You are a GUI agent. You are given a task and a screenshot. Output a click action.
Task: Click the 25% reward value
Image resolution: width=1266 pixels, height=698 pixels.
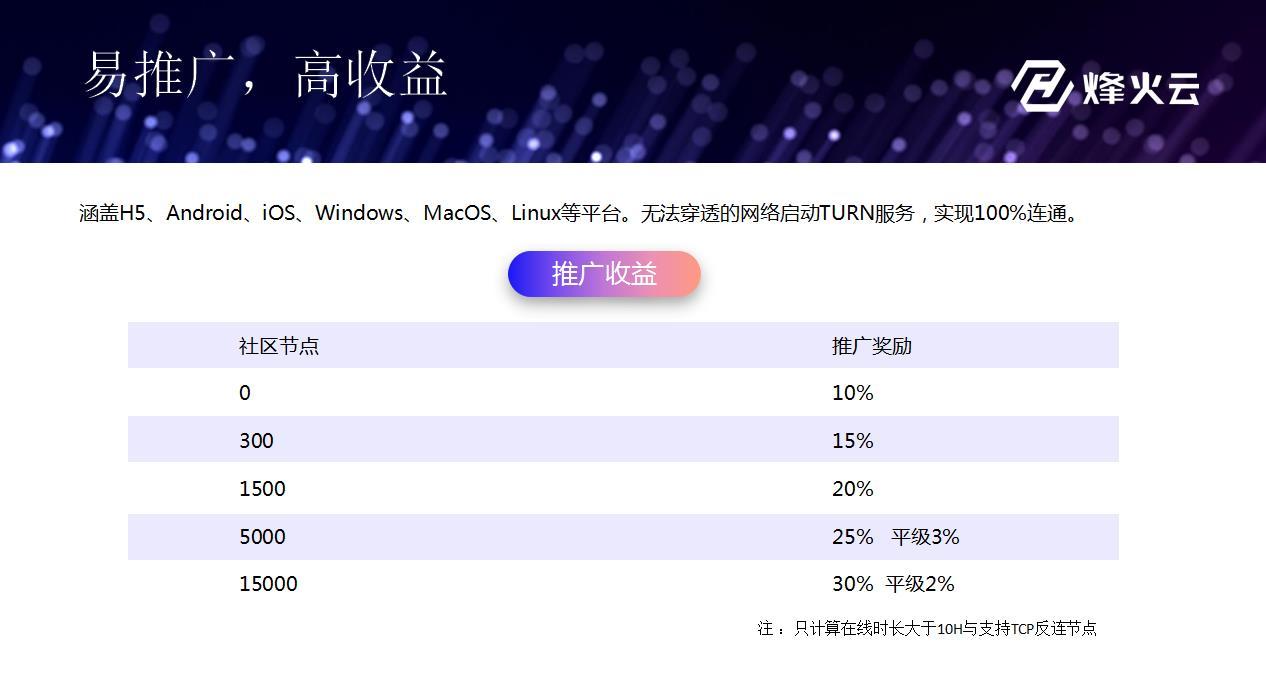click(853, 537)
